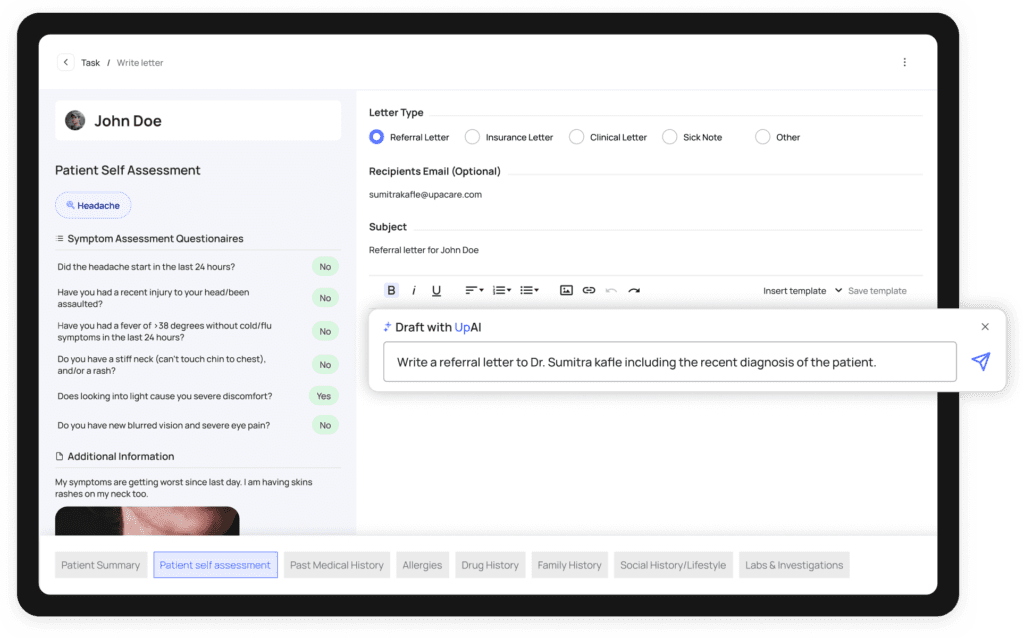Click the Yes answer for light discomfort
1024x638 pixels.
[x=323, y=396]
